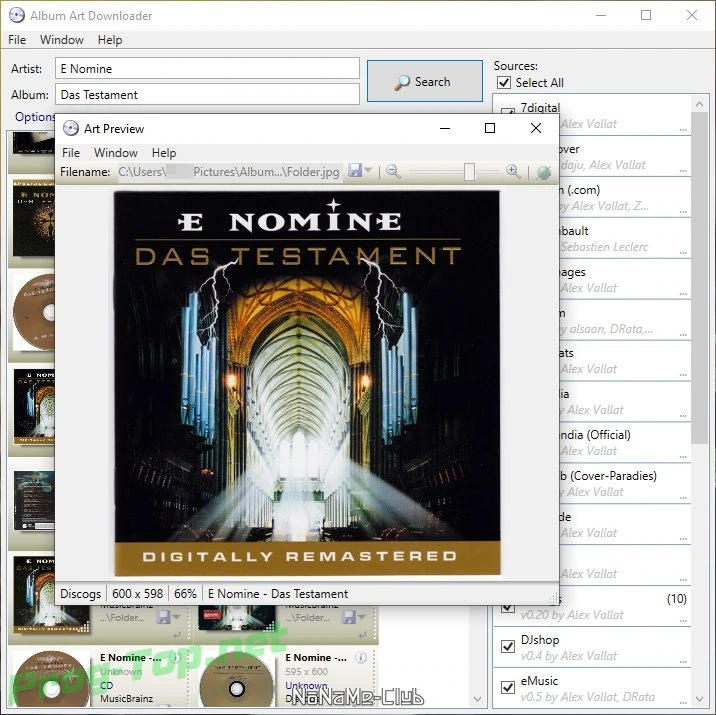Expand the eMusic source options ellipsis
This screenshot has width=716, height=715.
[683, 702]
